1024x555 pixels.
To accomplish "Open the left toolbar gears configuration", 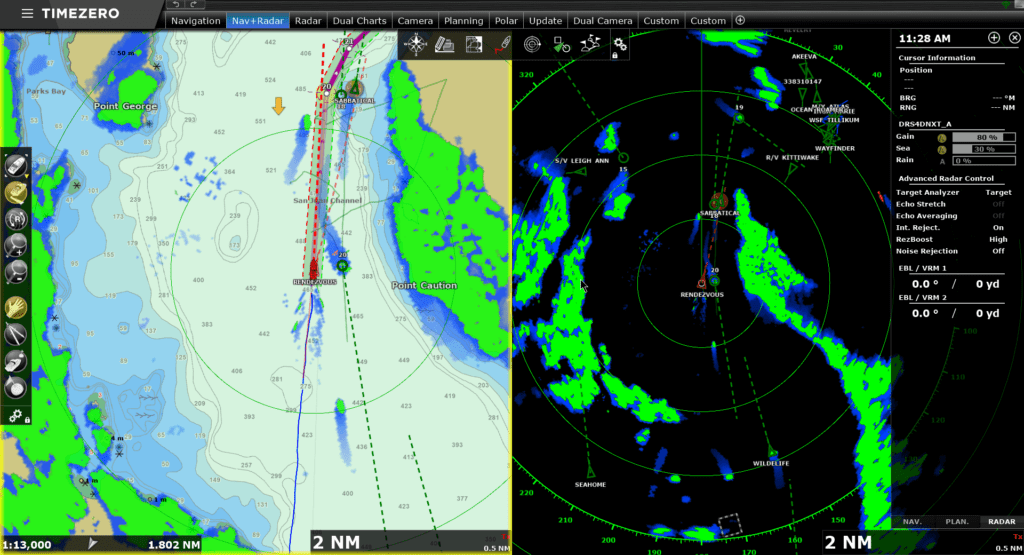I will tap(16, 416).
